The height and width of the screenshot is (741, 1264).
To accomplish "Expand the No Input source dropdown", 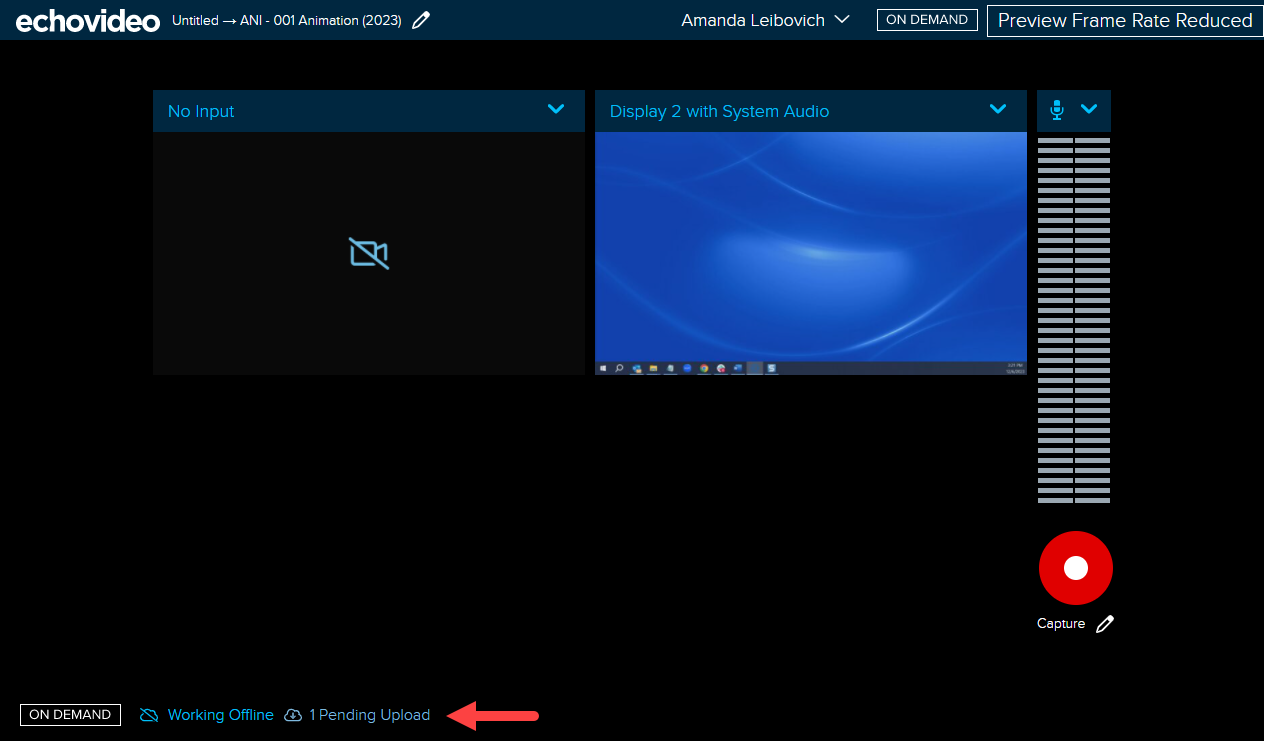I will (556, 110).
